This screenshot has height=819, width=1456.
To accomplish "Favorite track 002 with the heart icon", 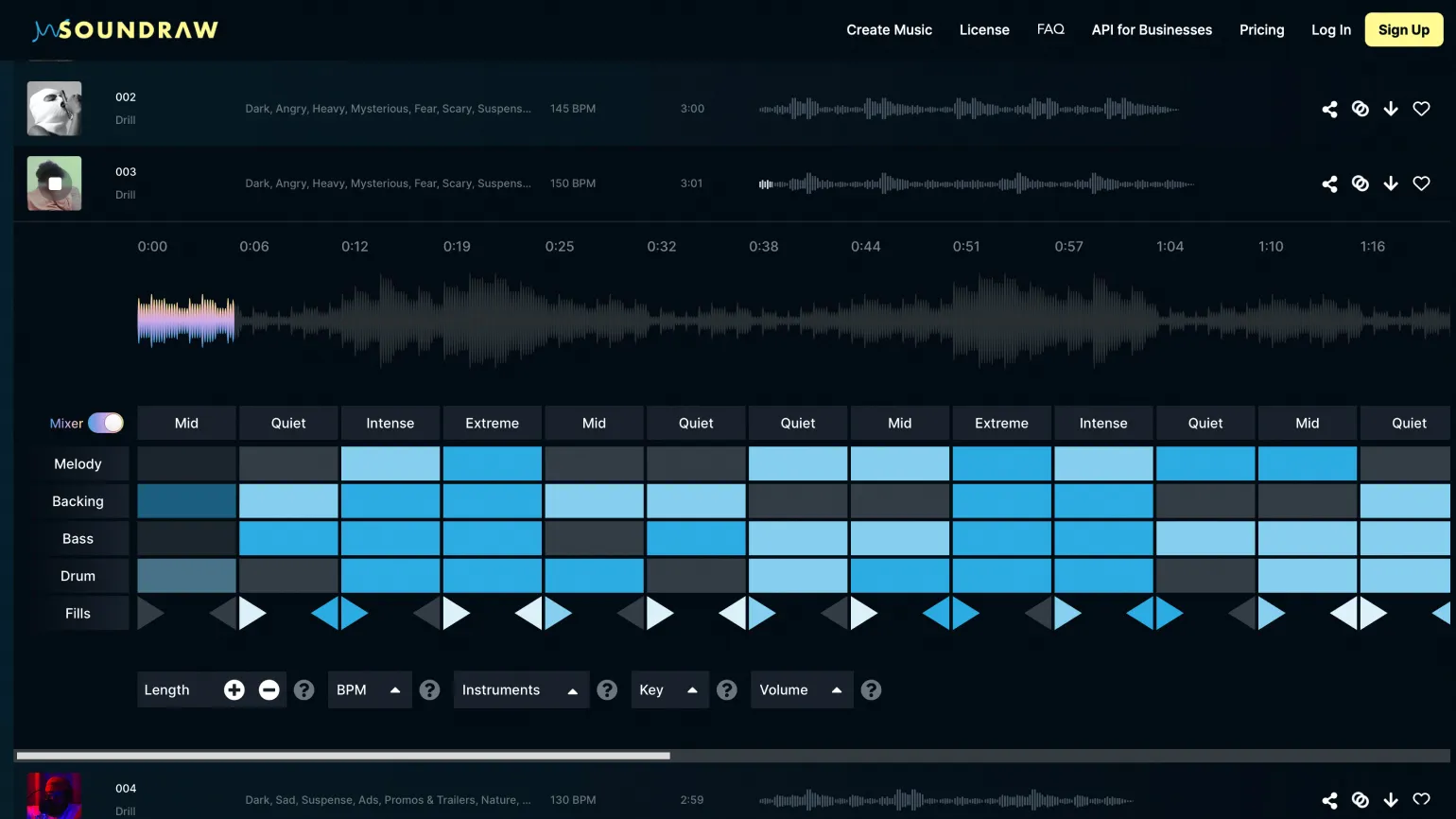I will (x=1421, y=109).
